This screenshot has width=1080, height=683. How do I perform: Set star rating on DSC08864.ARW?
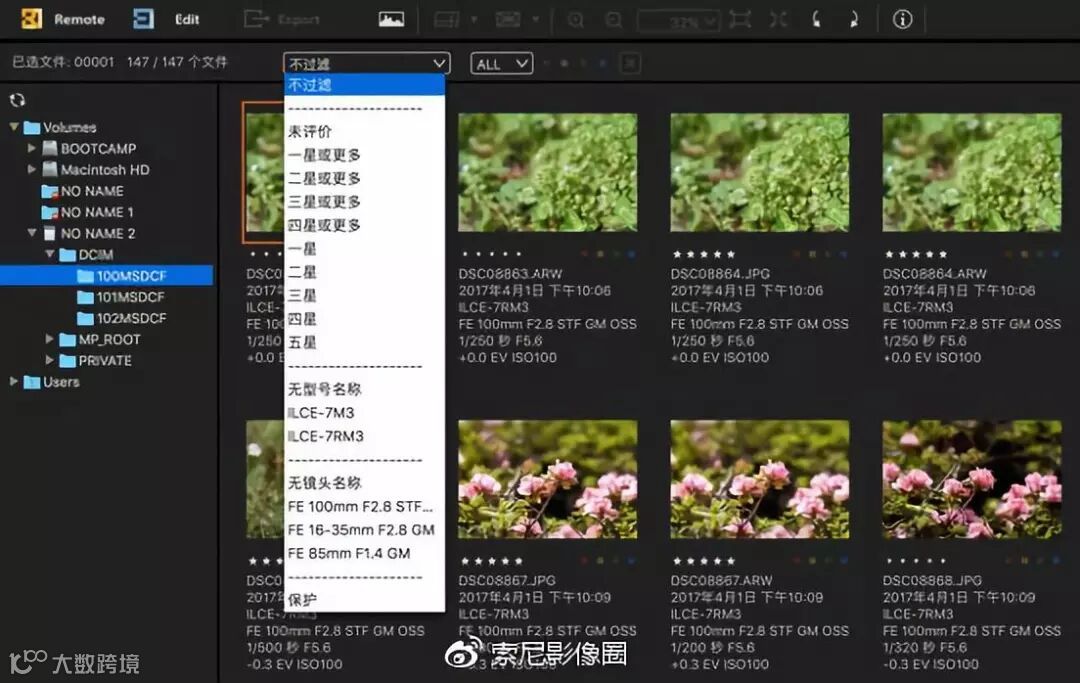click(915, 254)
